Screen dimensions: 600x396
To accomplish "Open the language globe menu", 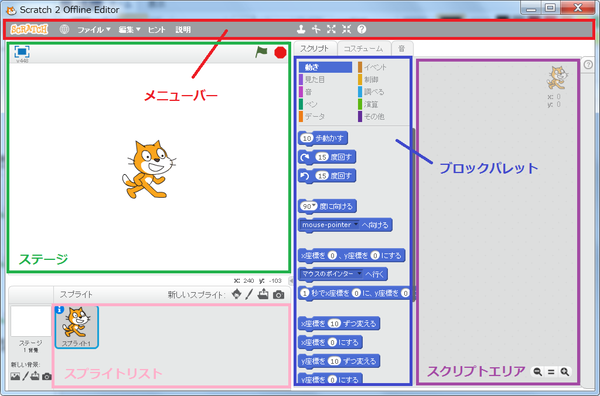I will (x=64, y=29).
